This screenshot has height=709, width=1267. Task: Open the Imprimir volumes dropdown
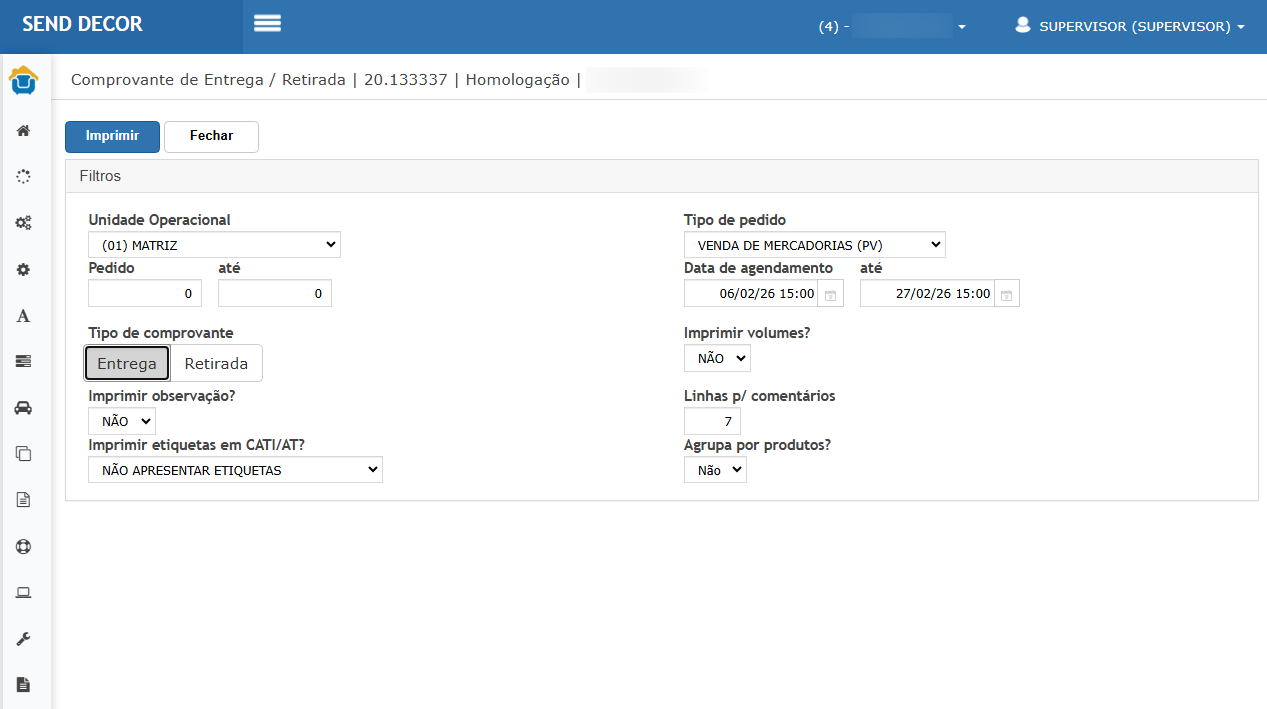[x=717, y=358]
